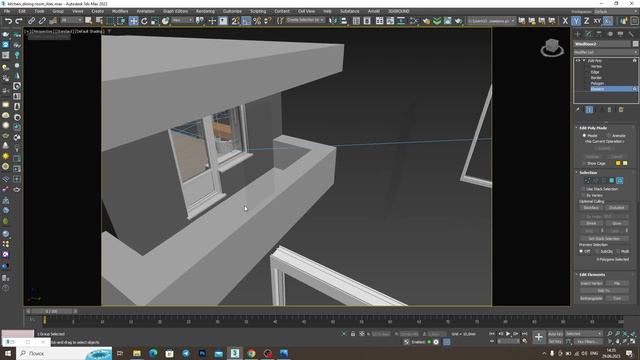Viewport: 640px width, 360px height.
Task: Activate Unlink Selection in the main toolbar
Action: (x=42, y=21)
